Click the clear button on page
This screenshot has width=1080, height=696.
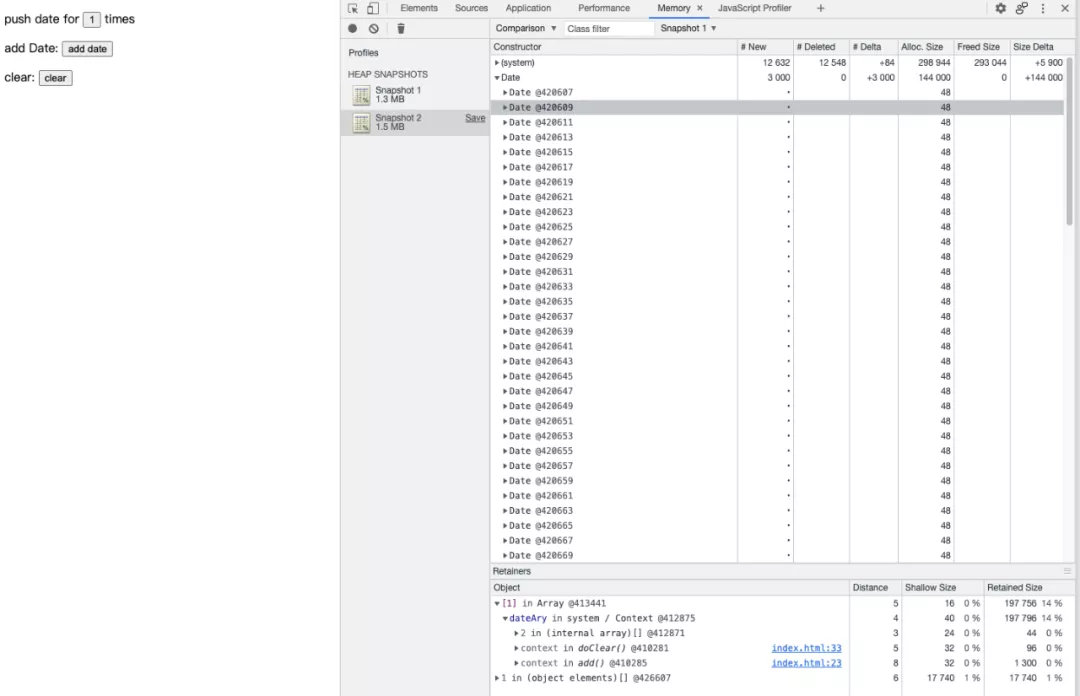(56, 78)
